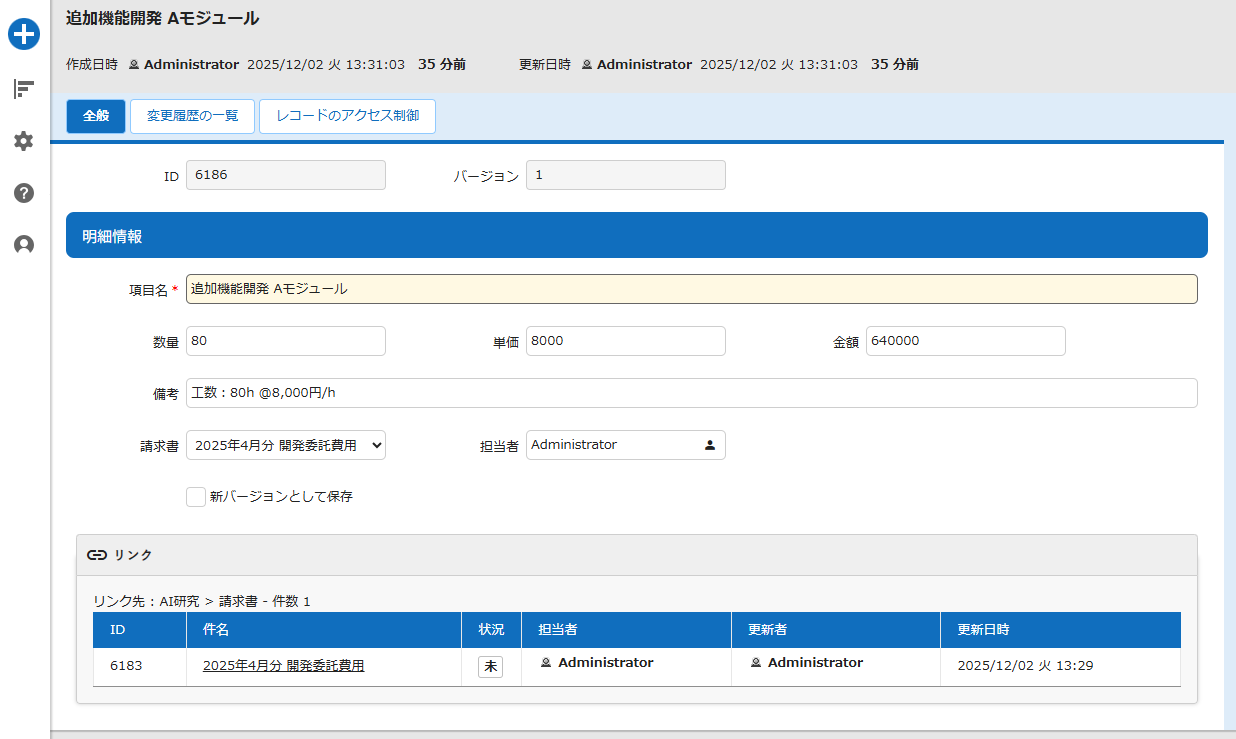Click the blue plus create-new icon
Image resolution: width=1236 pixels, height=739 pixels.
(24, 35)
